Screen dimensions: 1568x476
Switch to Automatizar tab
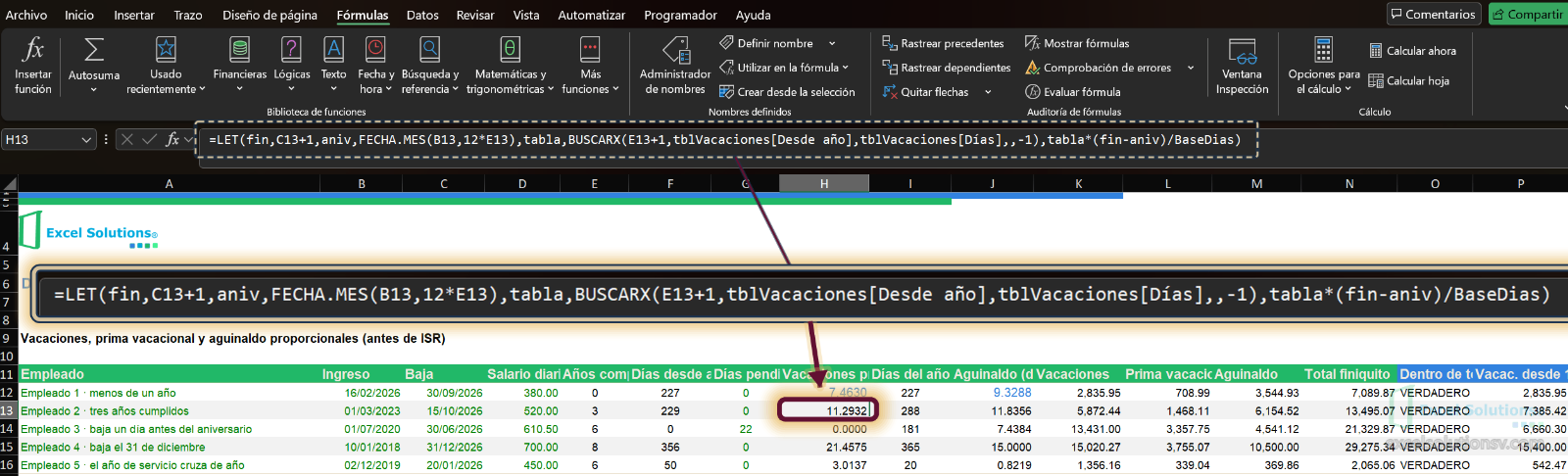tap(592, 15)
